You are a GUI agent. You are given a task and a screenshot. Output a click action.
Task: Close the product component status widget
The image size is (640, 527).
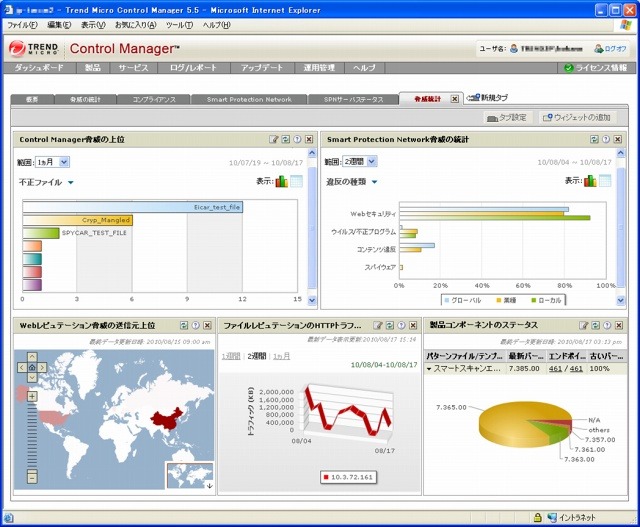619,325
